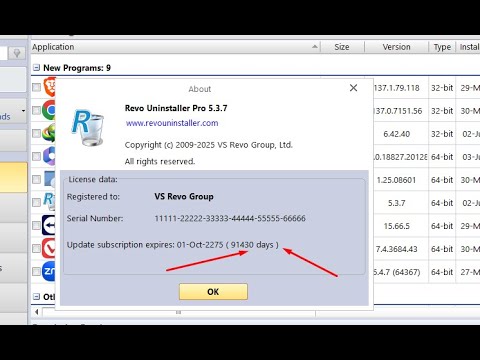480x360 pixels.
Task: Sort by the Size column header
Action: pos(342,47)
